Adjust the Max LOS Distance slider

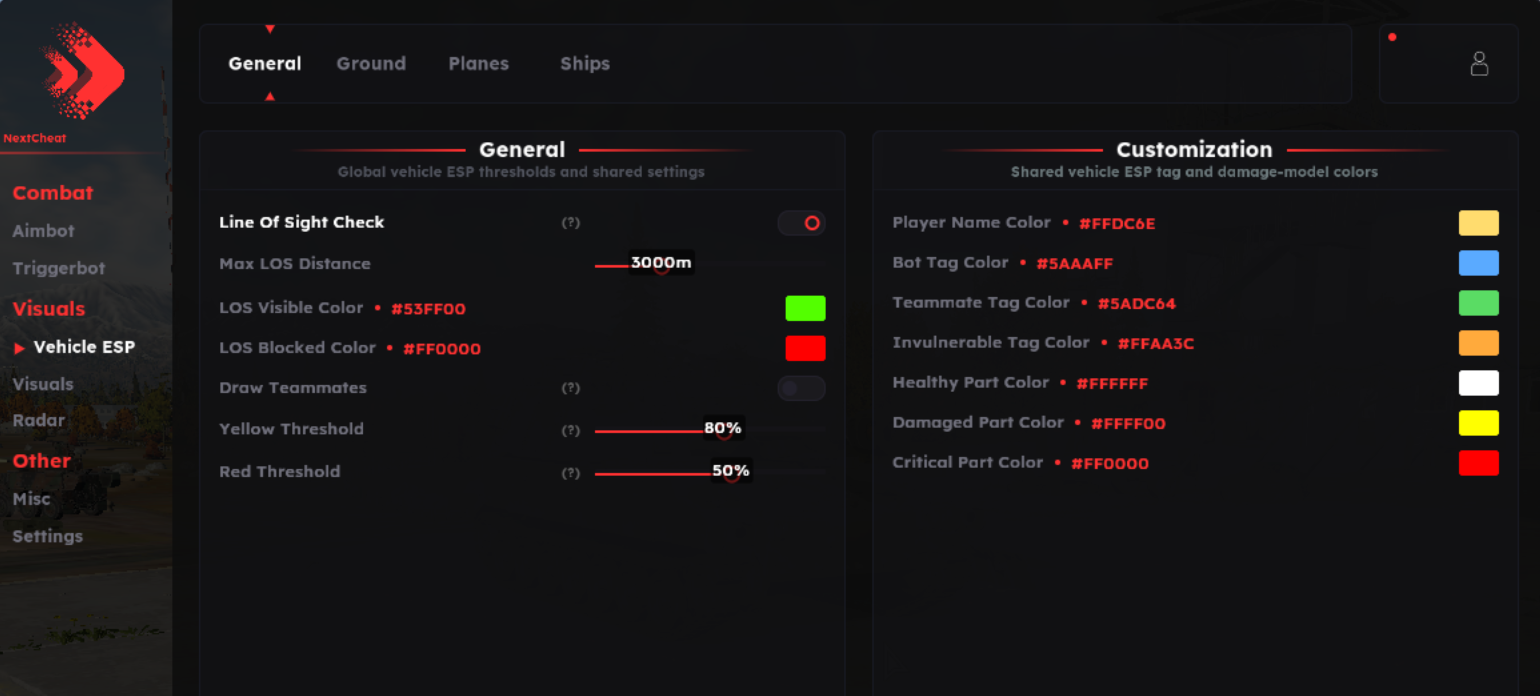click(x=710, y=266)
